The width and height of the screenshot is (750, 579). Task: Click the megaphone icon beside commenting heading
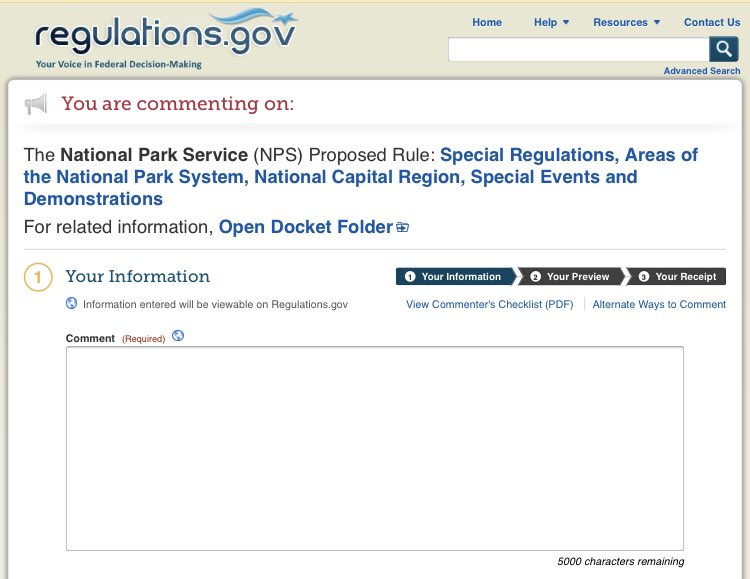36,104
